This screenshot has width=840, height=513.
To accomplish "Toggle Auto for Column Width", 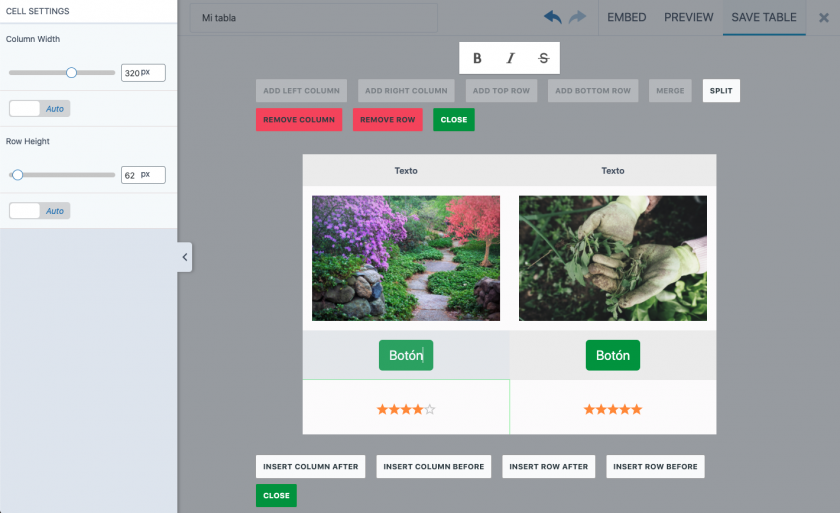I will point(39,108).
